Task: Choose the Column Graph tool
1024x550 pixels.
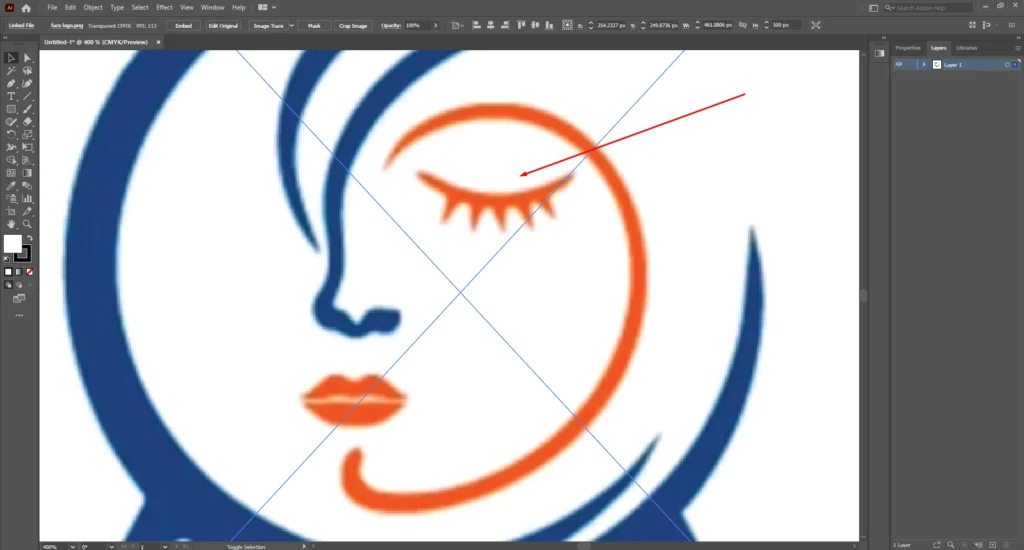Action: coord(27,199)
